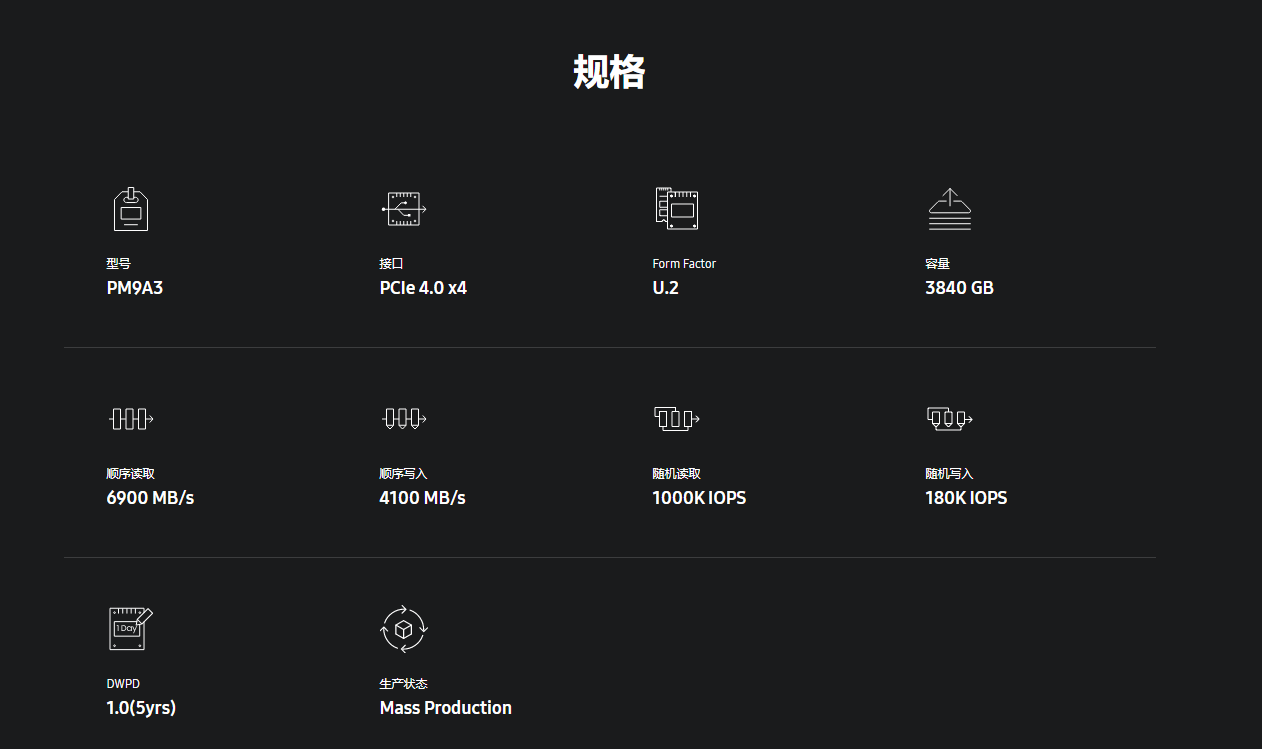Click the 180K IOPS value
The width and height of the screenshot is (1262, 749).
[x=966, y=498]
